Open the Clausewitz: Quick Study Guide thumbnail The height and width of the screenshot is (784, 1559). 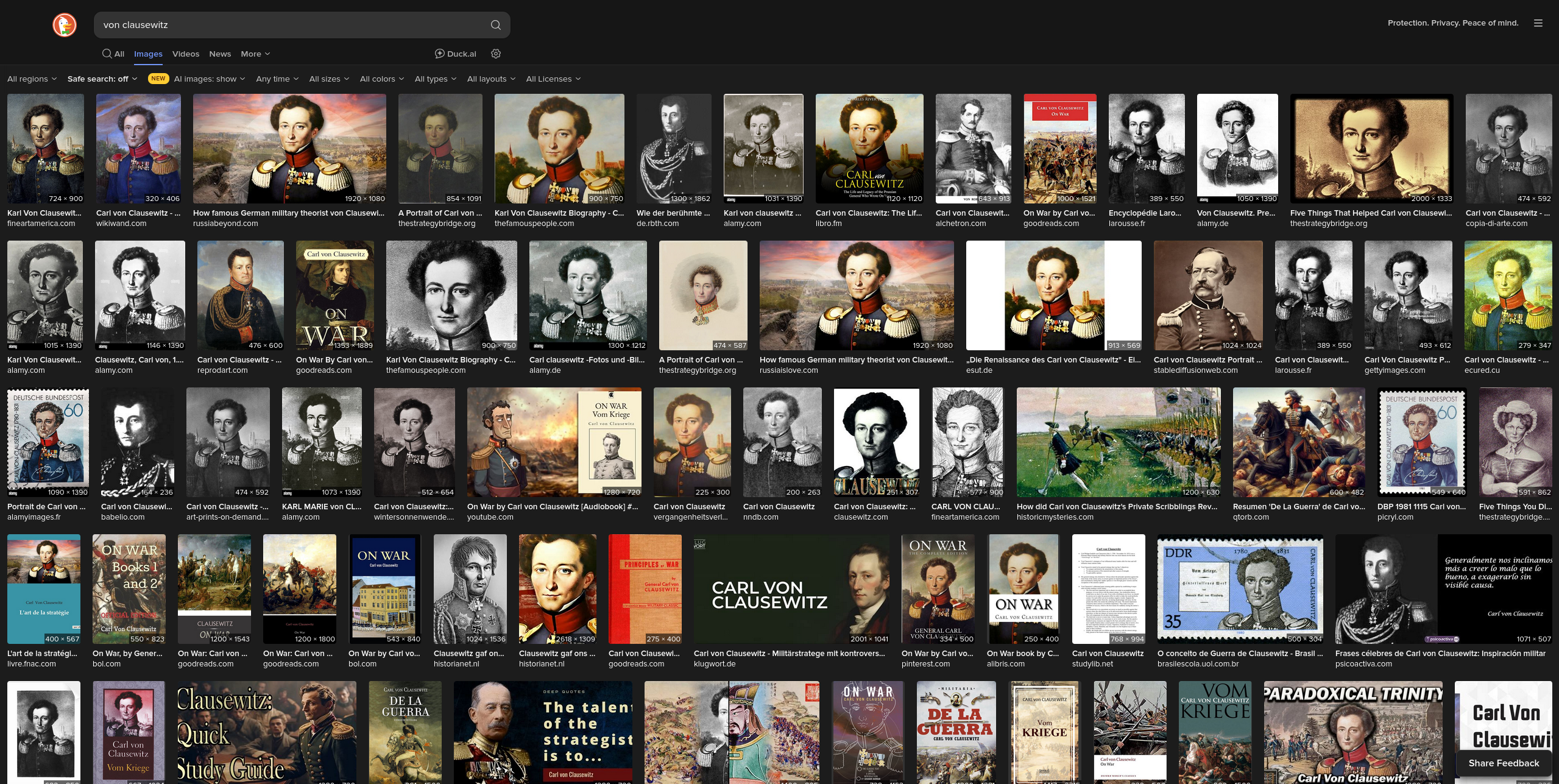[x=267, y=732]
